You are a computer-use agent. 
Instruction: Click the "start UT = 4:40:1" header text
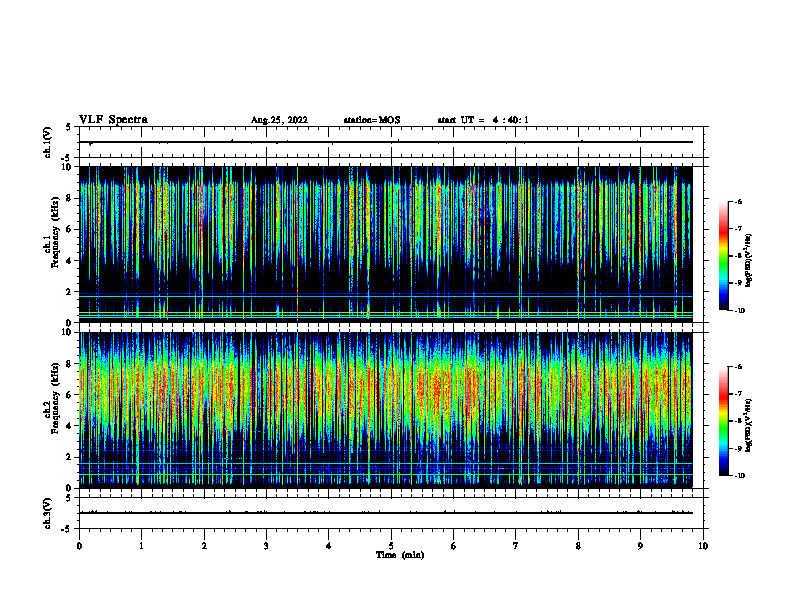[483, 120]
